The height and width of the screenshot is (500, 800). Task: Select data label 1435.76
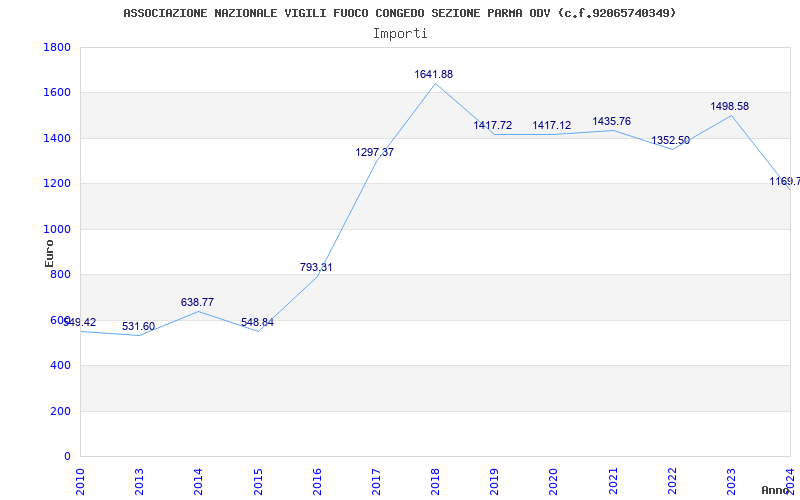click(x=611, y=121)
